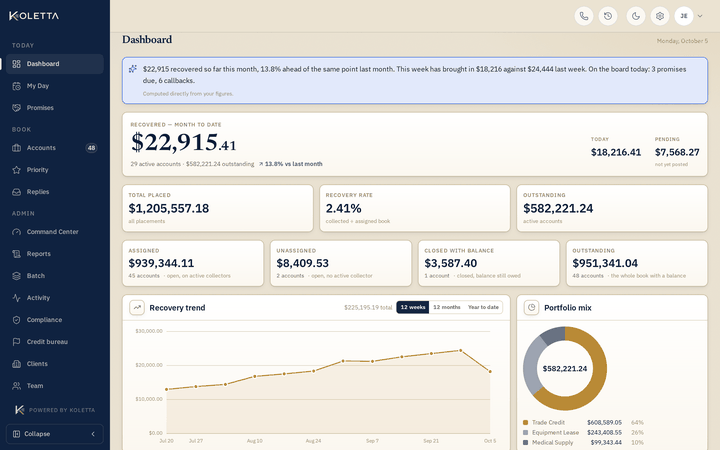Toggle dark mode moon icon

[x=636, y=16]
